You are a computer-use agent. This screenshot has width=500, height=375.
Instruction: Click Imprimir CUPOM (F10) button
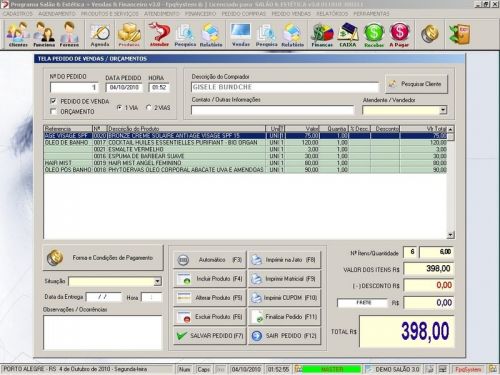[284, 298]
